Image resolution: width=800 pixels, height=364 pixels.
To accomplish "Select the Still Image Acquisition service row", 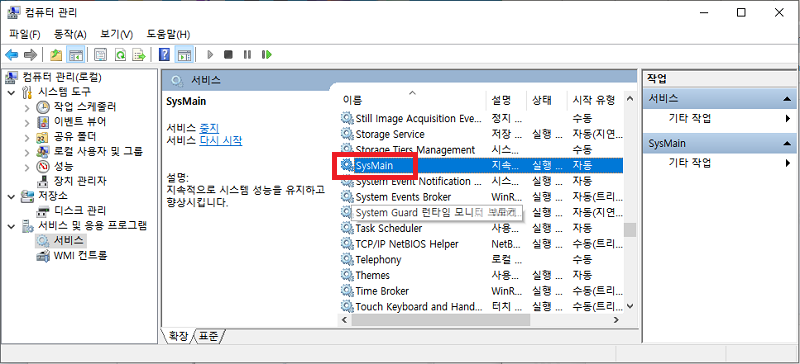I will [x=481, y=118].
